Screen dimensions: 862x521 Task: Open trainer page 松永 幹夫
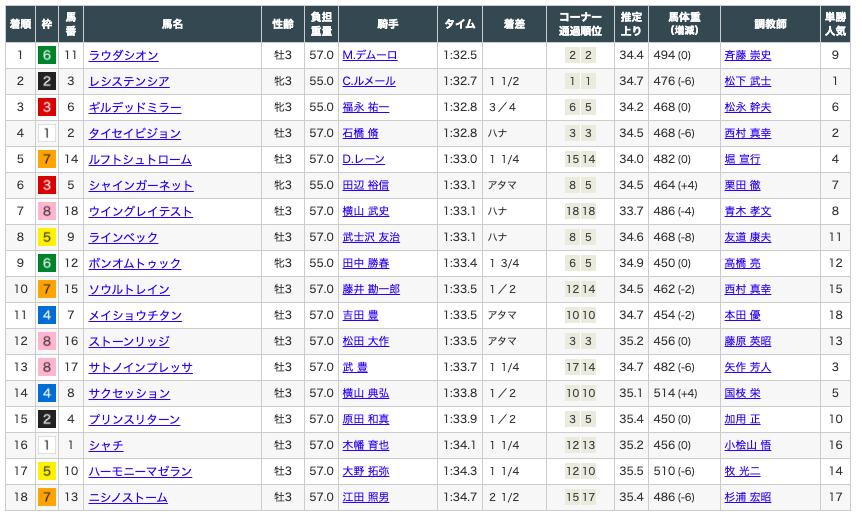pos(748,108)
